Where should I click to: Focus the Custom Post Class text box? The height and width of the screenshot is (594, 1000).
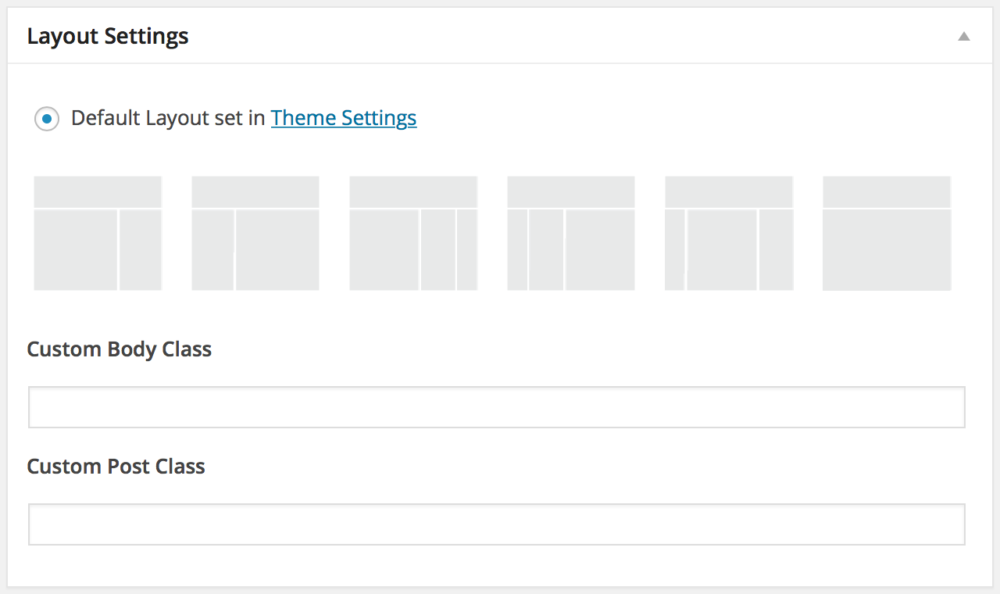click(x=496, y=525)
